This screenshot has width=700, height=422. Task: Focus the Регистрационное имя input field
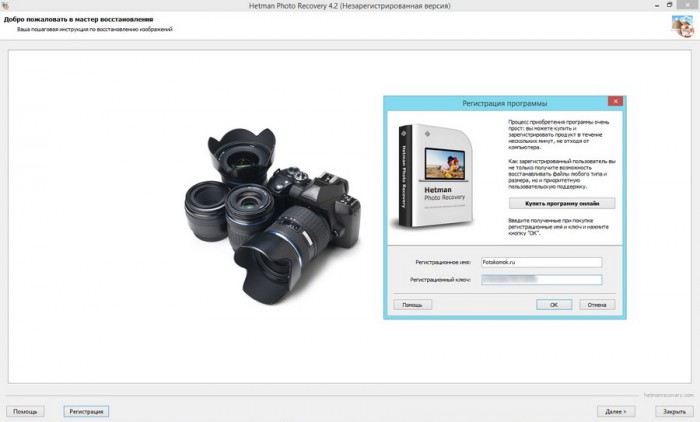[541, 262]
